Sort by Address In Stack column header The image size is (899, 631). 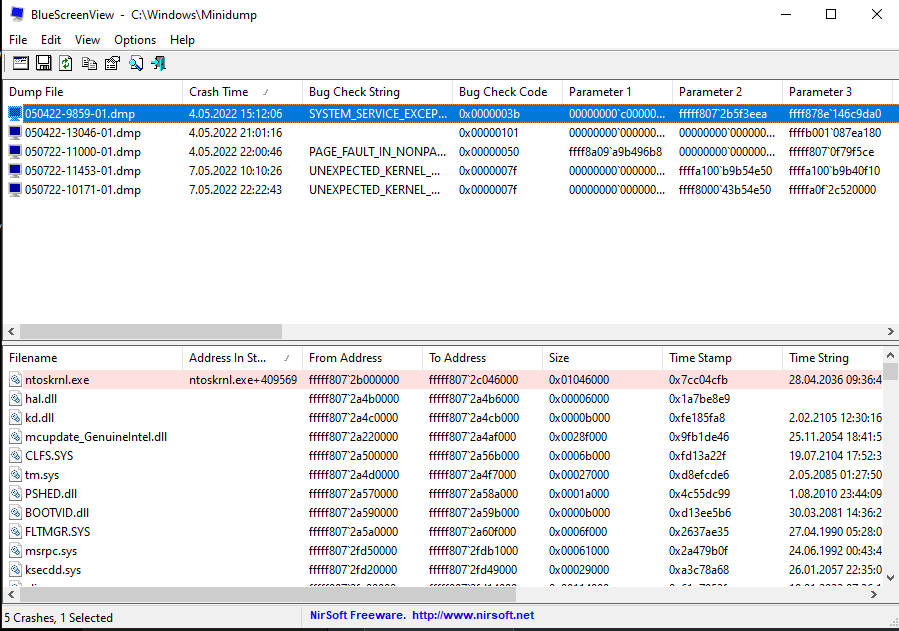point(228,358)
